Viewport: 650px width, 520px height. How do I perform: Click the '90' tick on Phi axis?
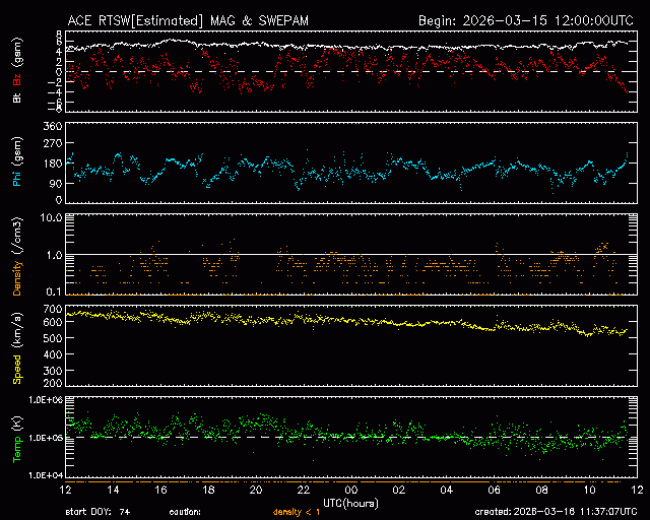pos(56,183)
